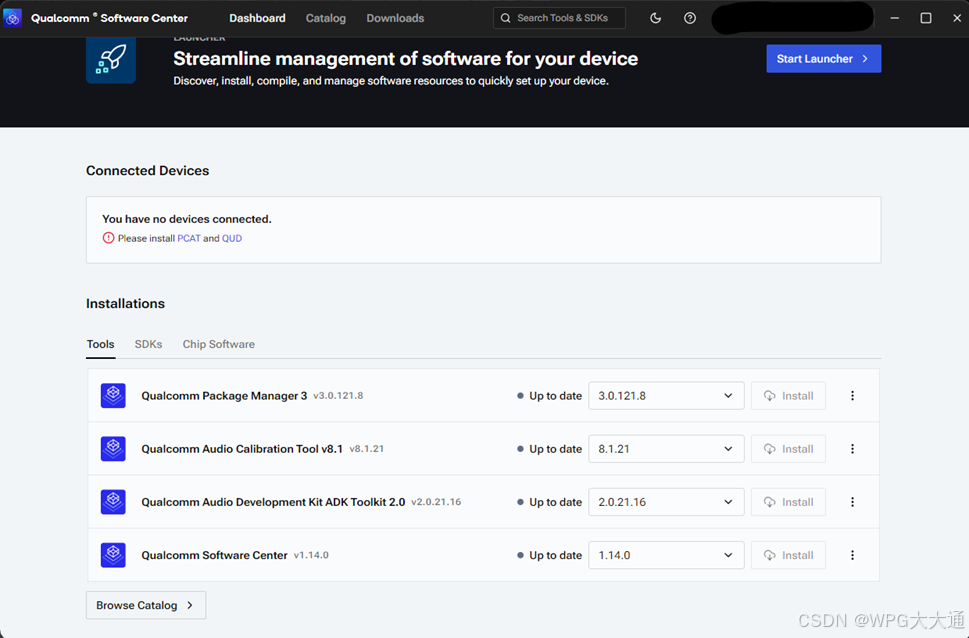This screenshot has height=638, width=969.
Task: Minimize the Software Center window
Action: [x=894, y=18]
